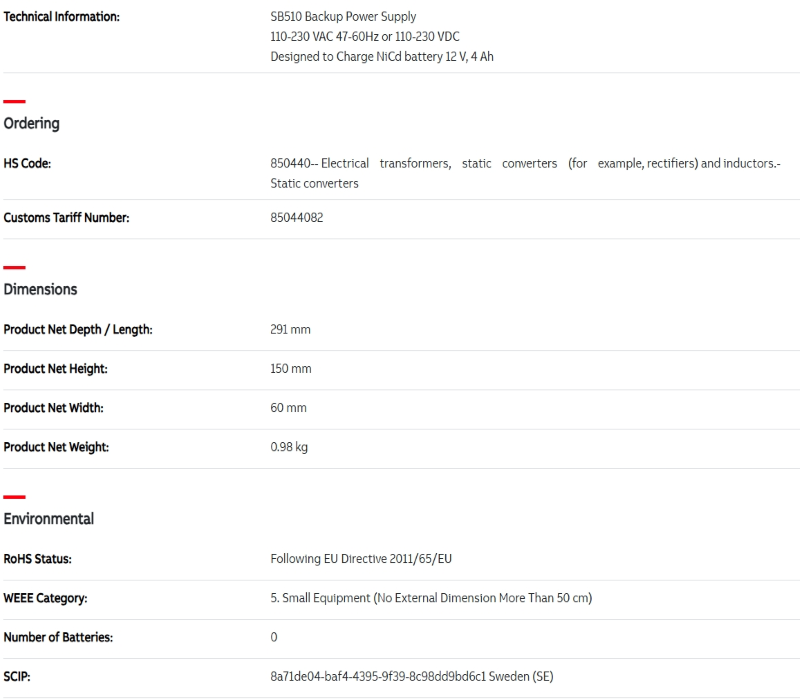The image size is (800, 700).
Task: Click the Dimensions section heading
Action: (40, 289)
